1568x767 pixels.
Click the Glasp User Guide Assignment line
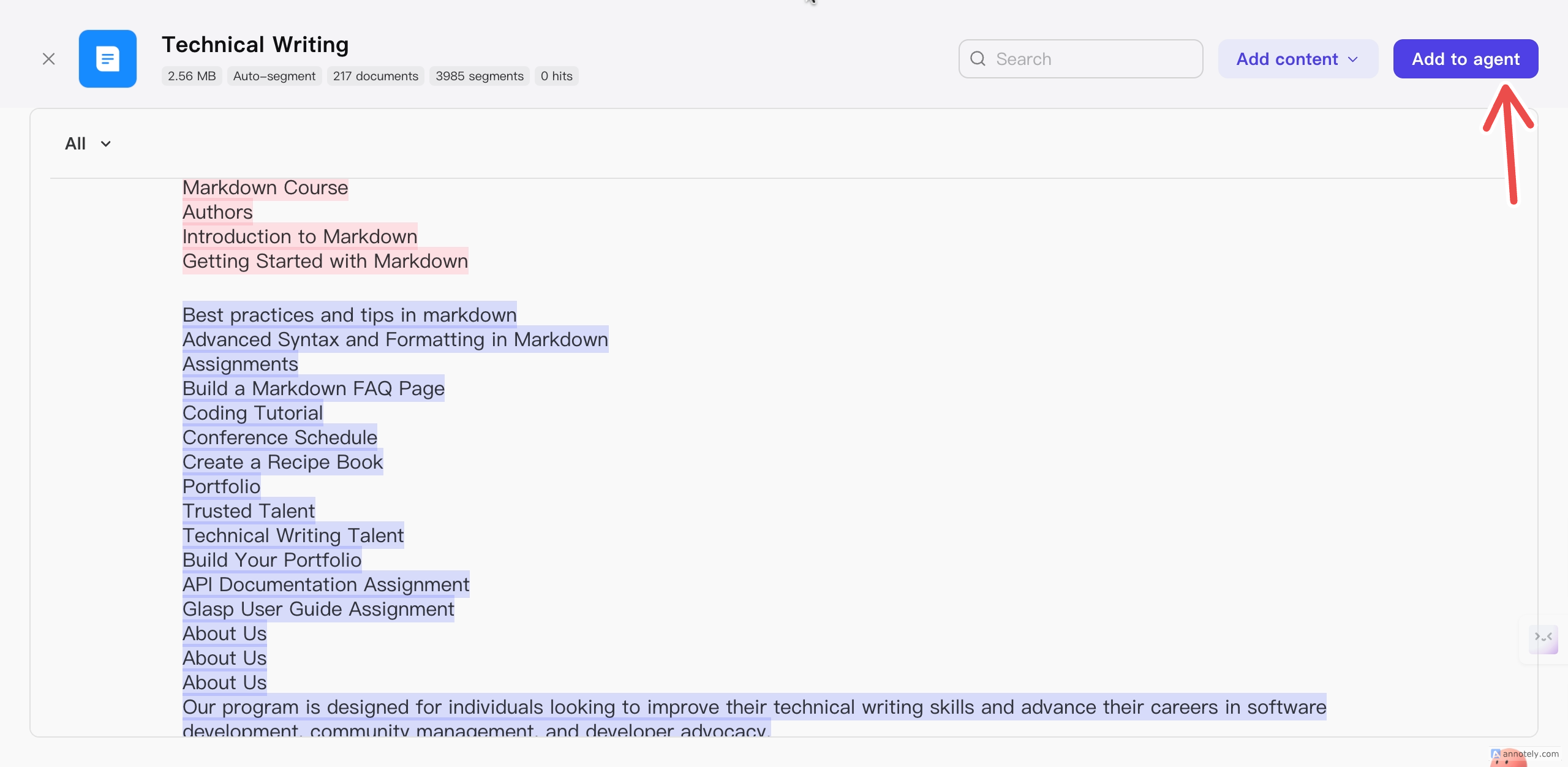click(318, 609)
